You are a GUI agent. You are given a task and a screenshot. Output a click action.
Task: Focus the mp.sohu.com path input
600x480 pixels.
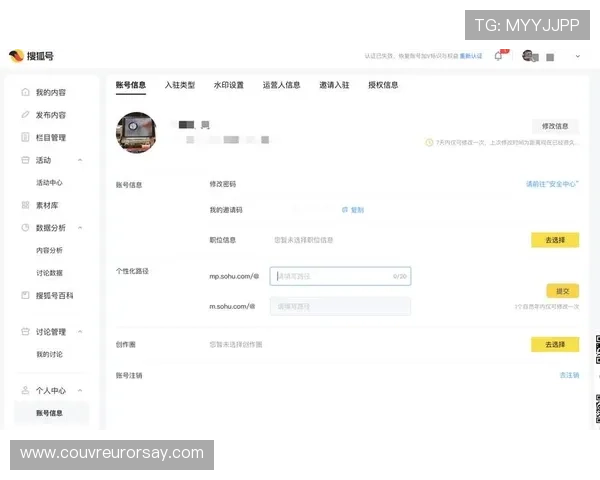pos(340,276)
